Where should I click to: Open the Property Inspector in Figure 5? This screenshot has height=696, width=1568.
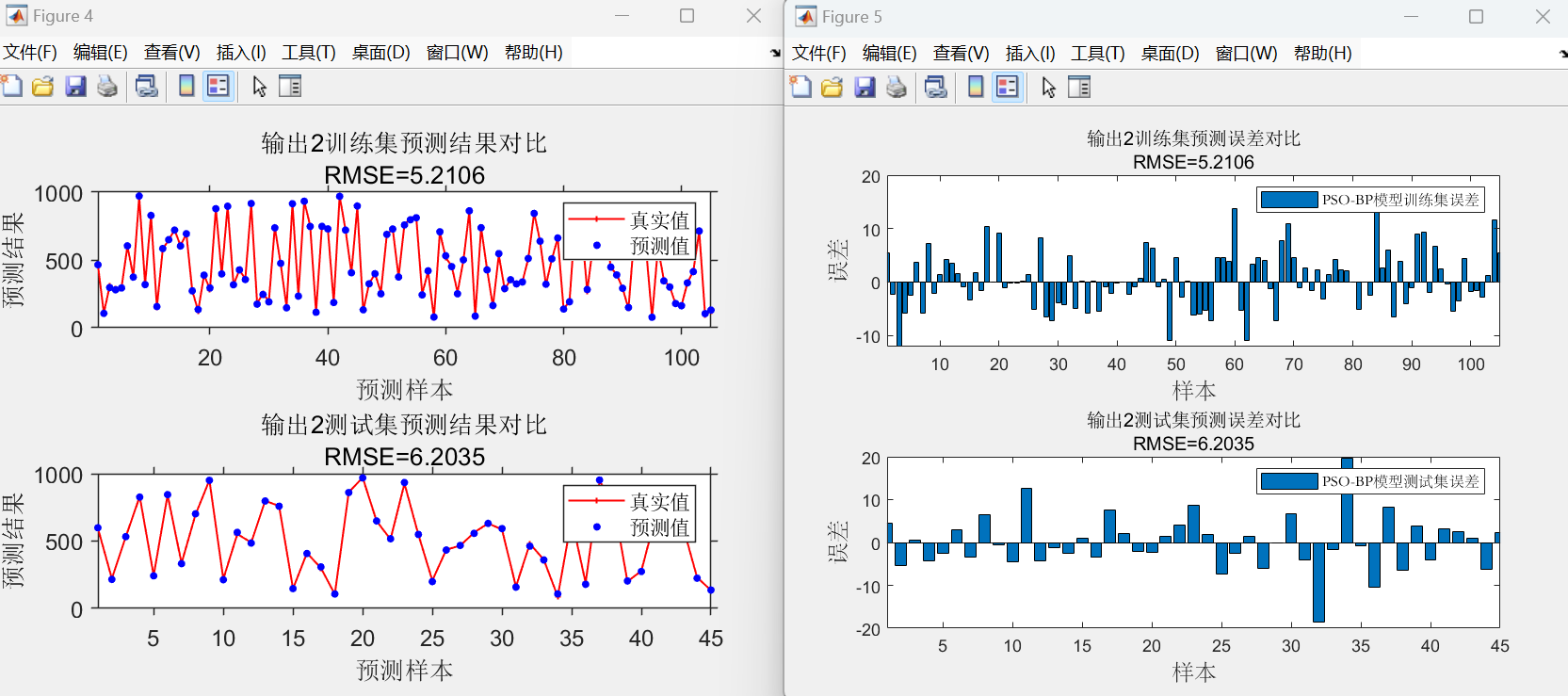(x=1079, y=88)
